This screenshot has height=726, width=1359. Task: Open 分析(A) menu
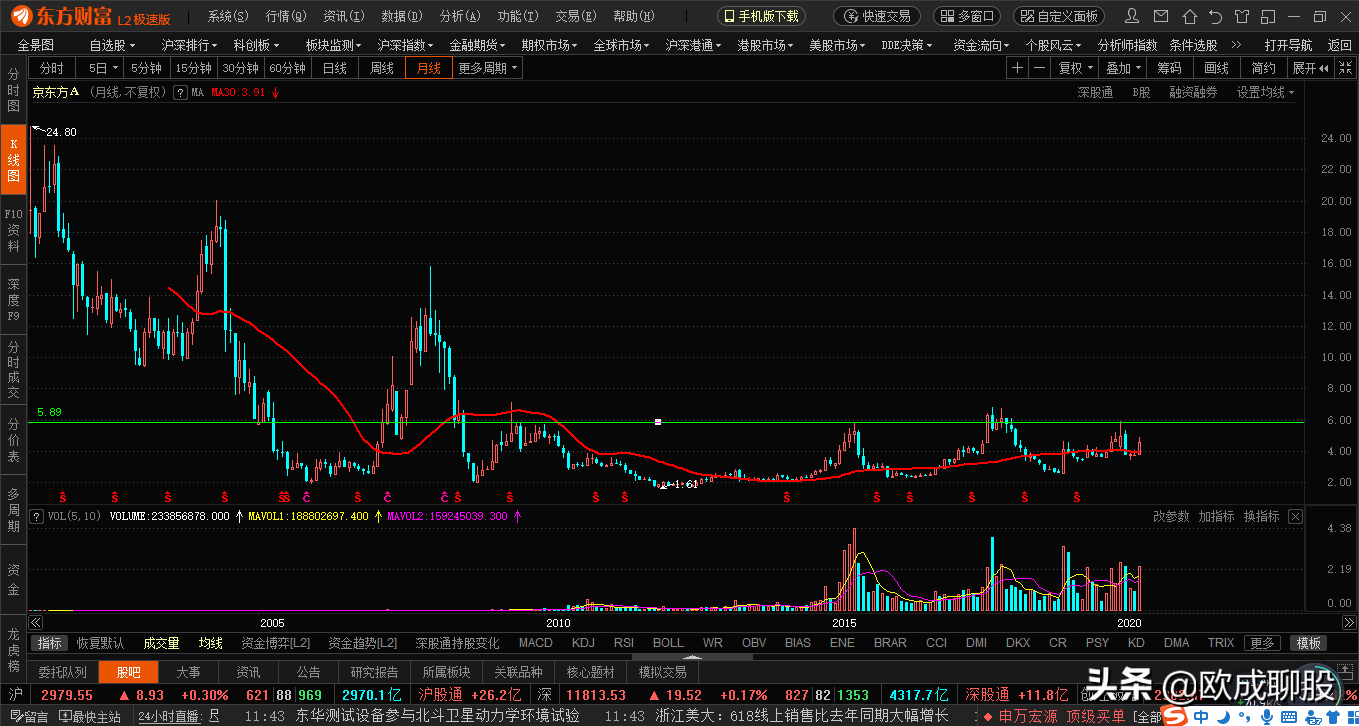pos(460,17)
